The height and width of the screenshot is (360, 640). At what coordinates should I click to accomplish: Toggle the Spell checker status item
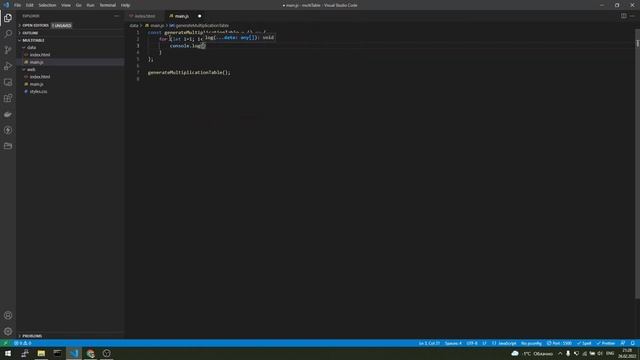584,343
